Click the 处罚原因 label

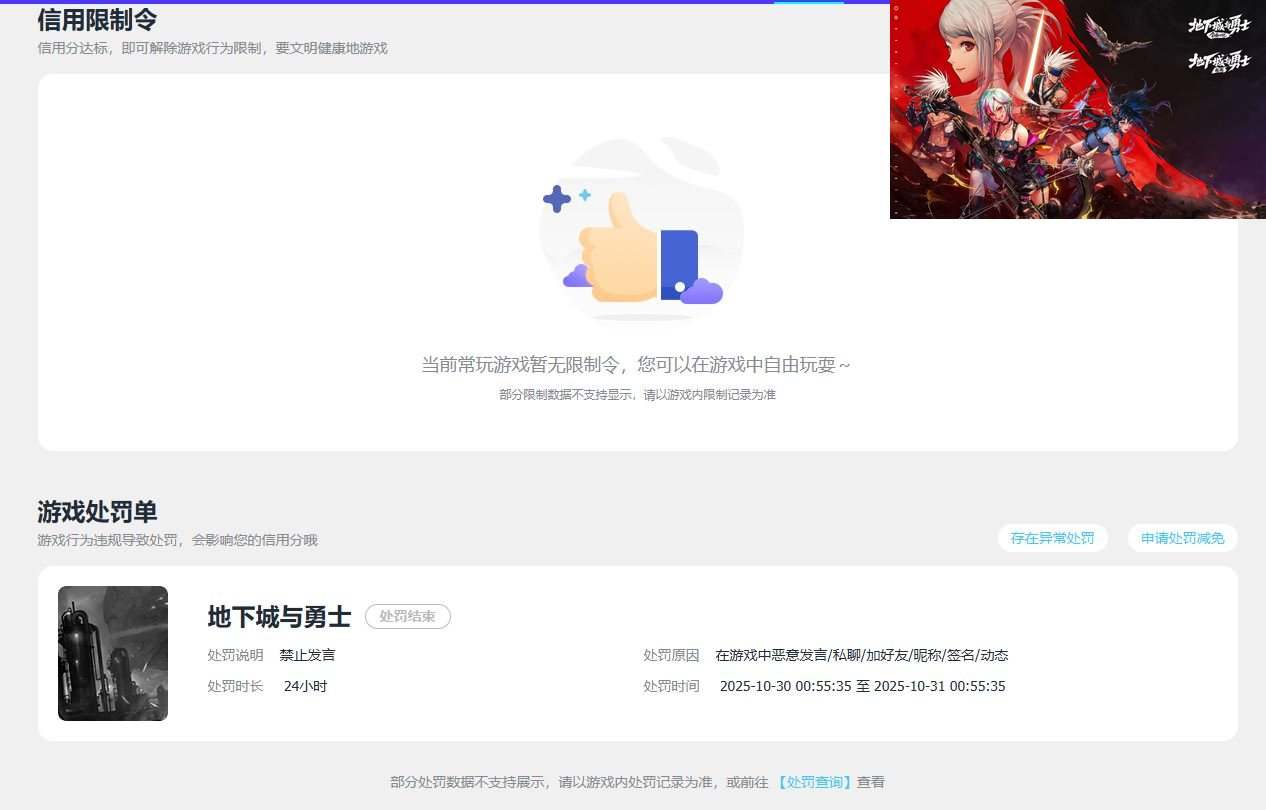[671, 655]
